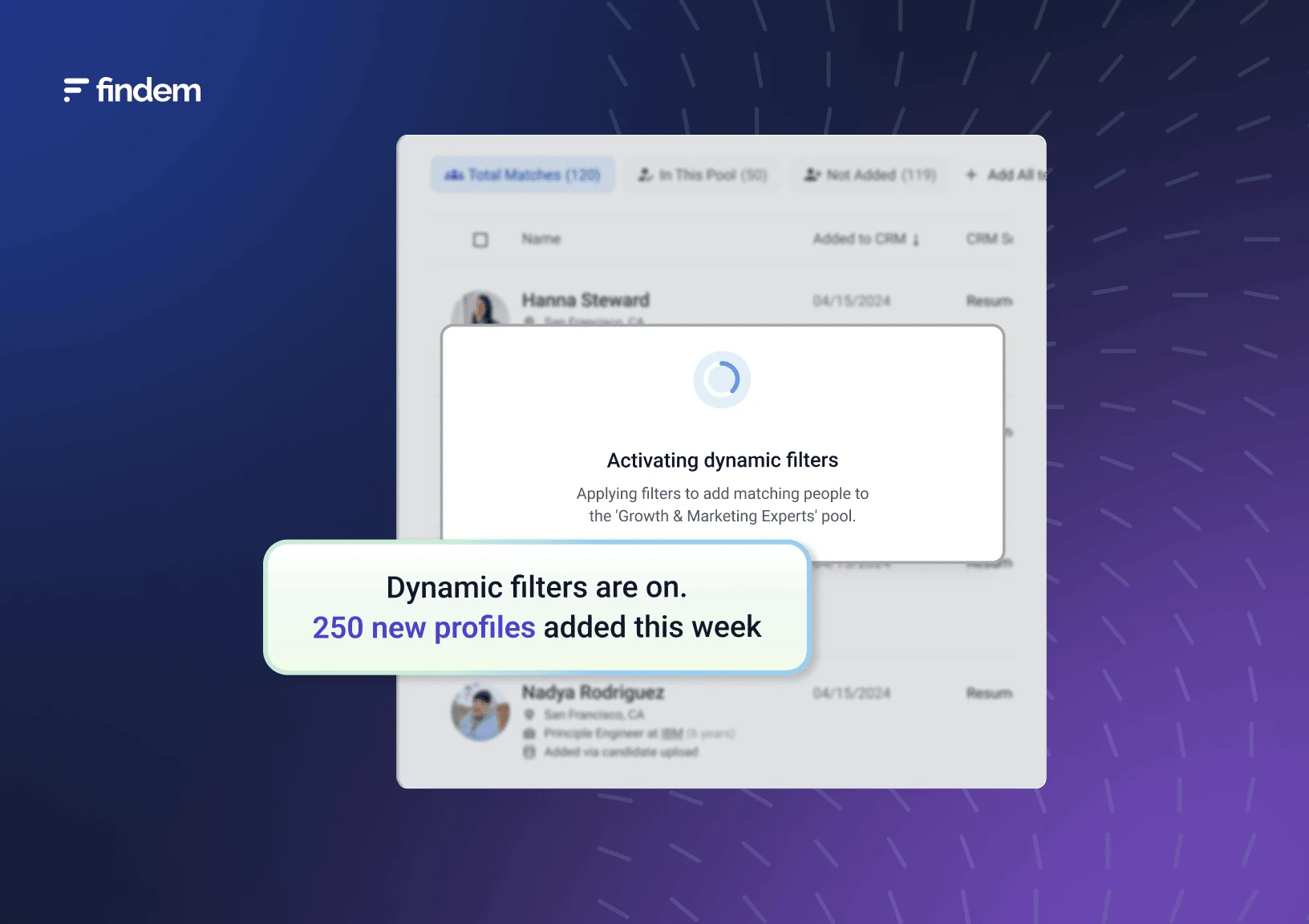Click Hanna Steward's avatar photo
The image size is (1309, 924).
pyautogui.click(x=480, y=309)
